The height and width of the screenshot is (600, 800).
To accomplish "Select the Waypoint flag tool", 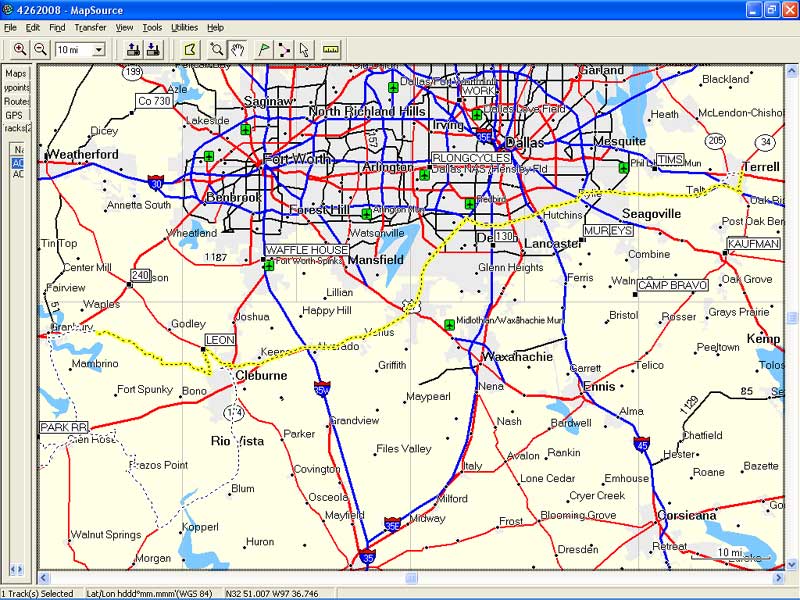I will tap(264, 49).
